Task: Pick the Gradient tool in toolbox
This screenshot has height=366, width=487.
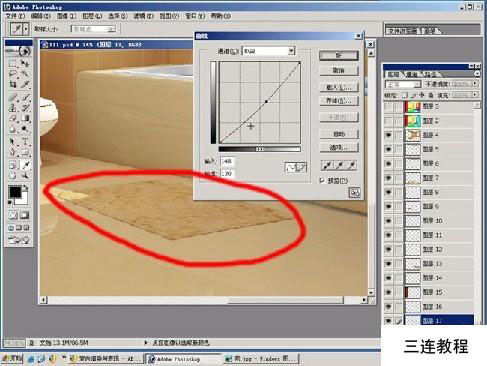Action: tap(25, 118)
